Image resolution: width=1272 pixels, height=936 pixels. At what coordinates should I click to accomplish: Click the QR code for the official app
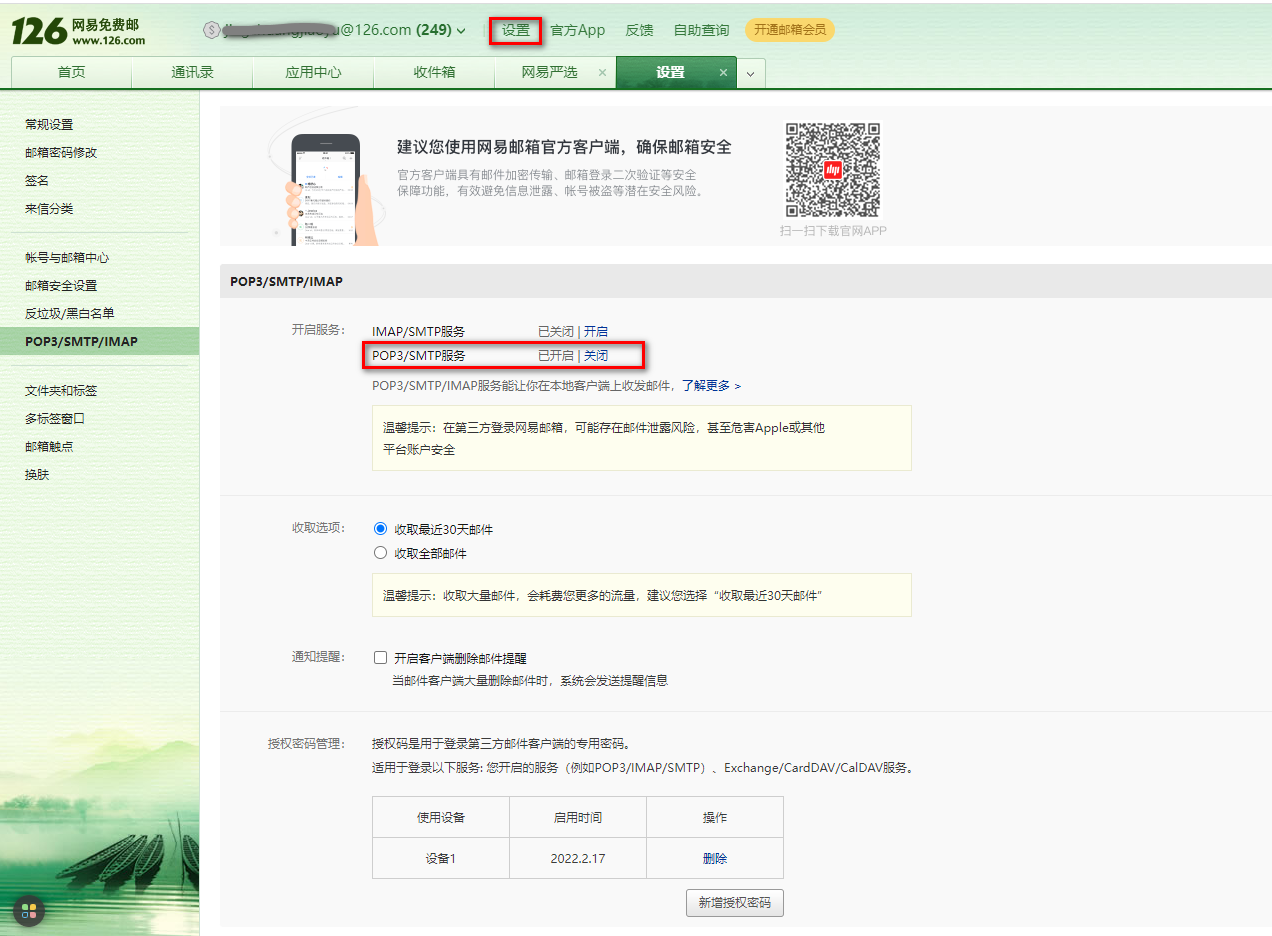click(x=832, y=170)
